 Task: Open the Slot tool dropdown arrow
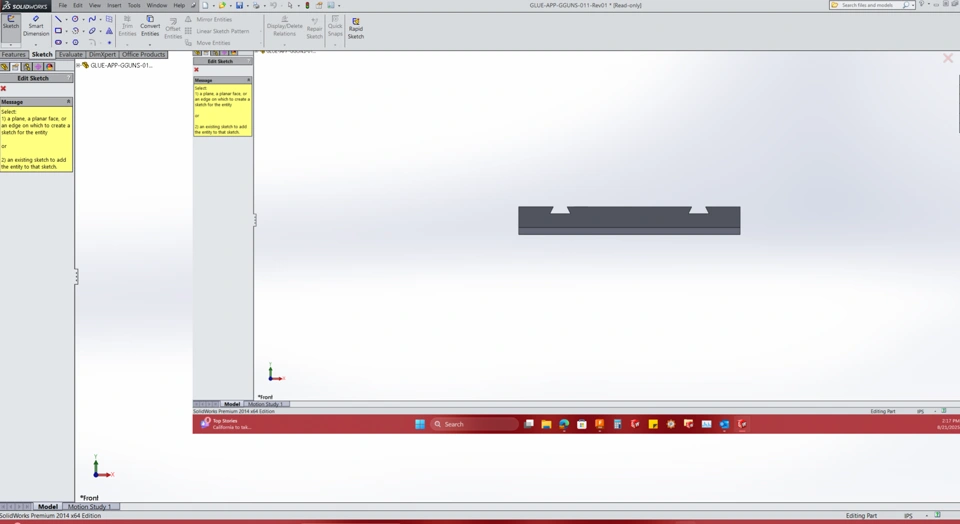click(66, 43)
